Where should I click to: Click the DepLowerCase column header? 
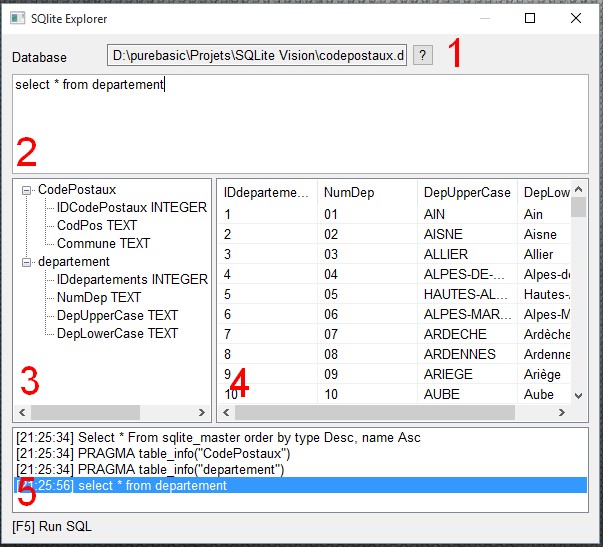[x=546, y=193]
